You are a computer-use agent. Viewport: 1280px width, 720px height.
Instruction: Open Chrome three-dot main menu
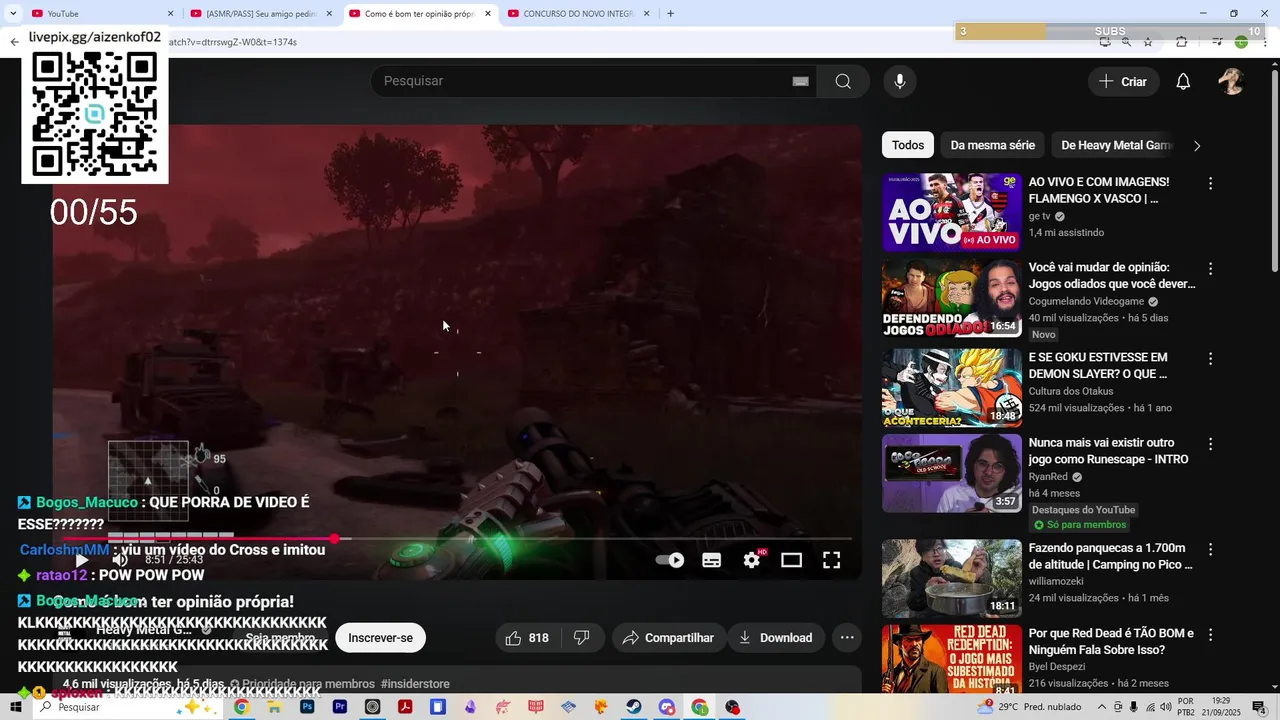point(1265,42)
